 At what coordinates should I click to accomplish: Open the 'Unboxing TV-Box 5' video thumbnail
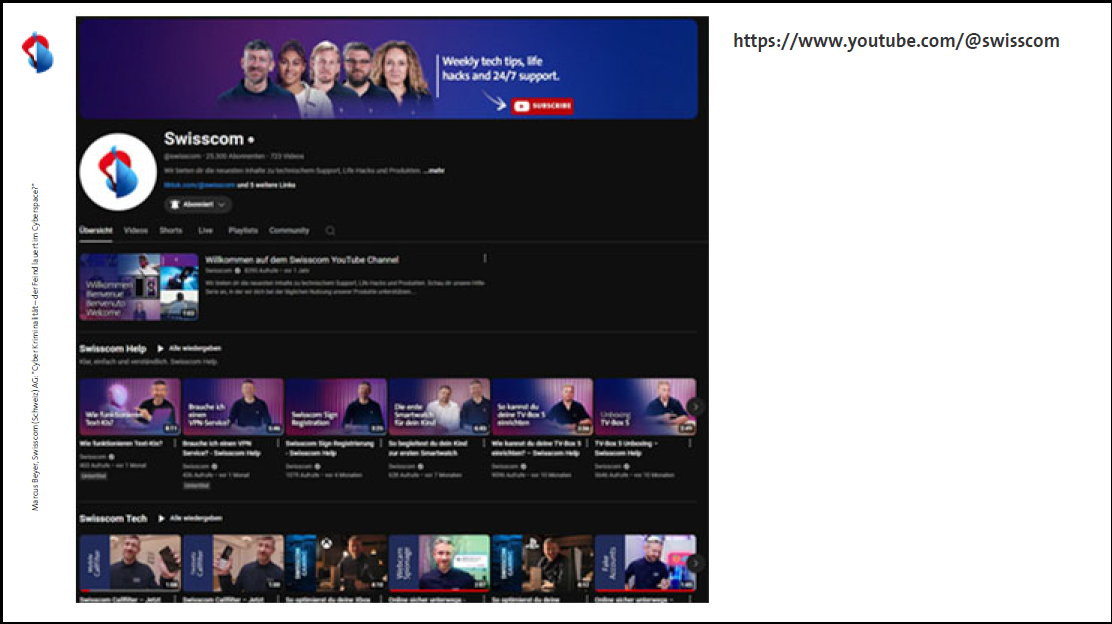[645, 406]
